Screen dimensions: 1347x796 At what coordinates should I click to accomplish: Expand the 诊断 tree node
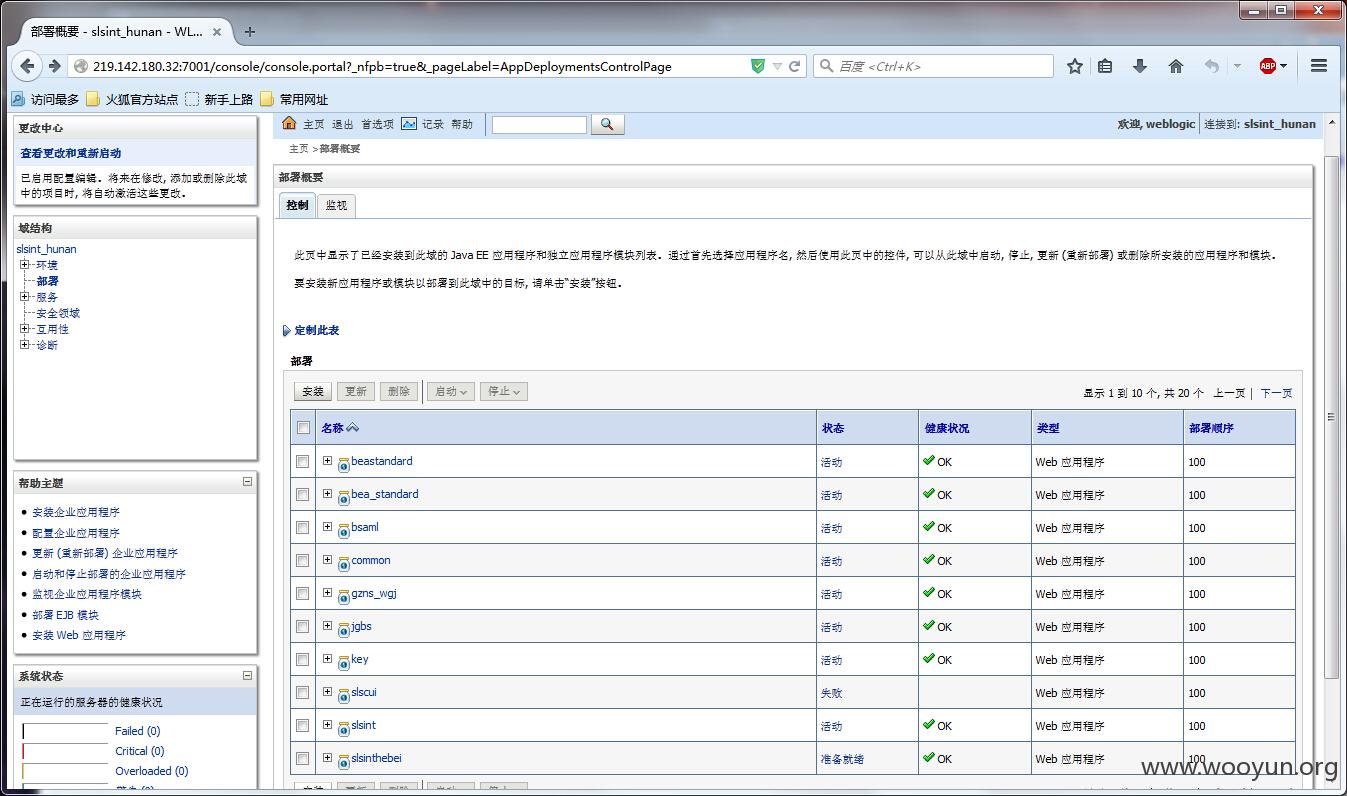[x=25, y=345]
